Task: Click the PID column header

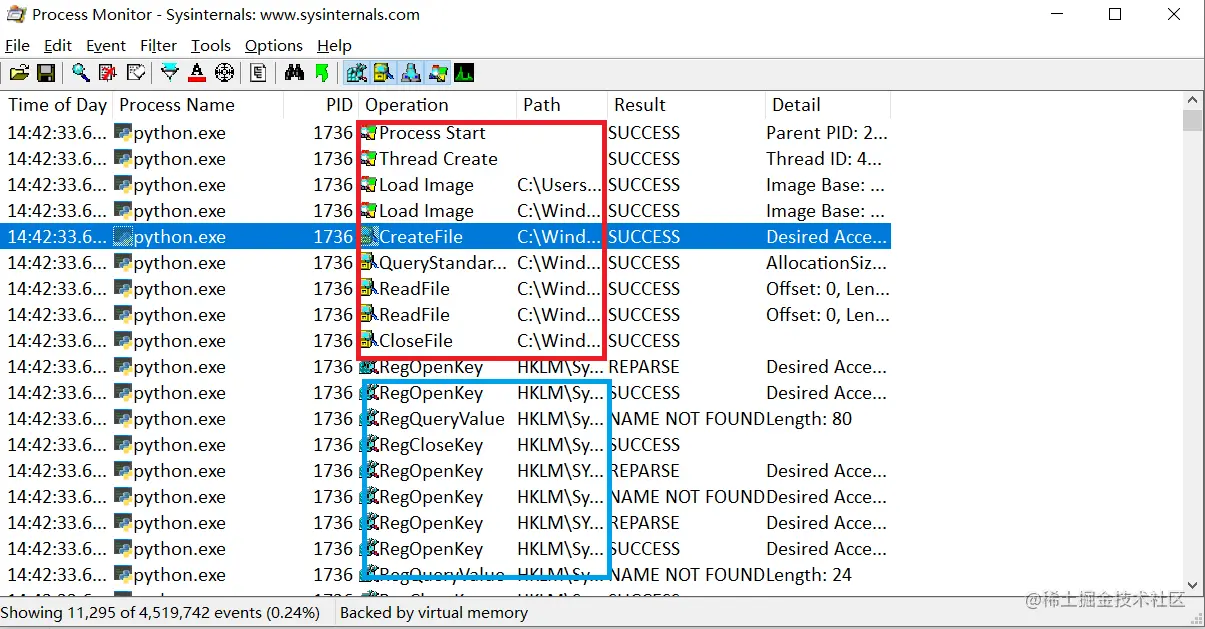Action: [x=321, y=105]
